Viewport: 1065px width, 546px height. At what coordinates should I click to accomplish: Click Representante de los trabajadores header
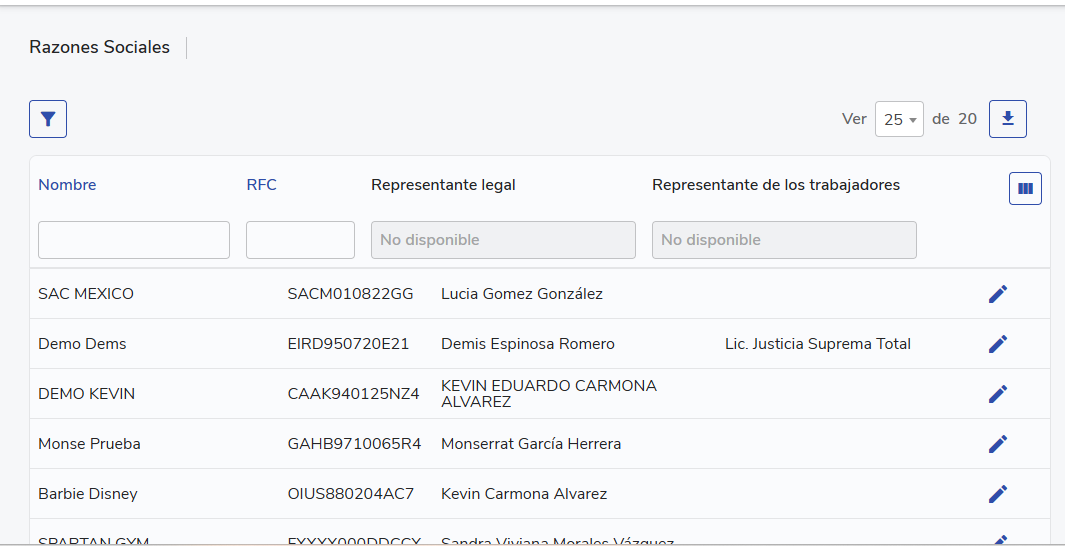click(775, 185)
